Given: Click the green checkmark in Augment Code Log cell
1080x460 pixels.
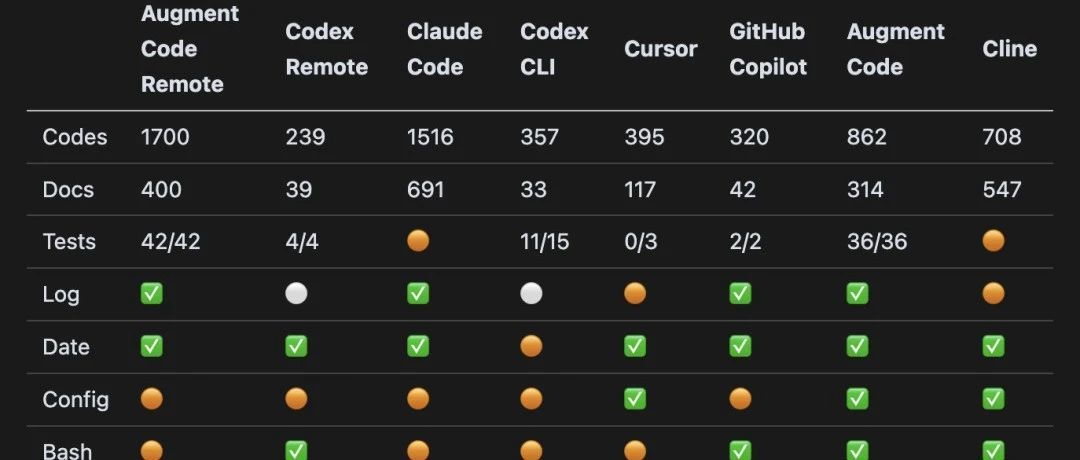Looking at the screenshot, I should click(858, 294).
